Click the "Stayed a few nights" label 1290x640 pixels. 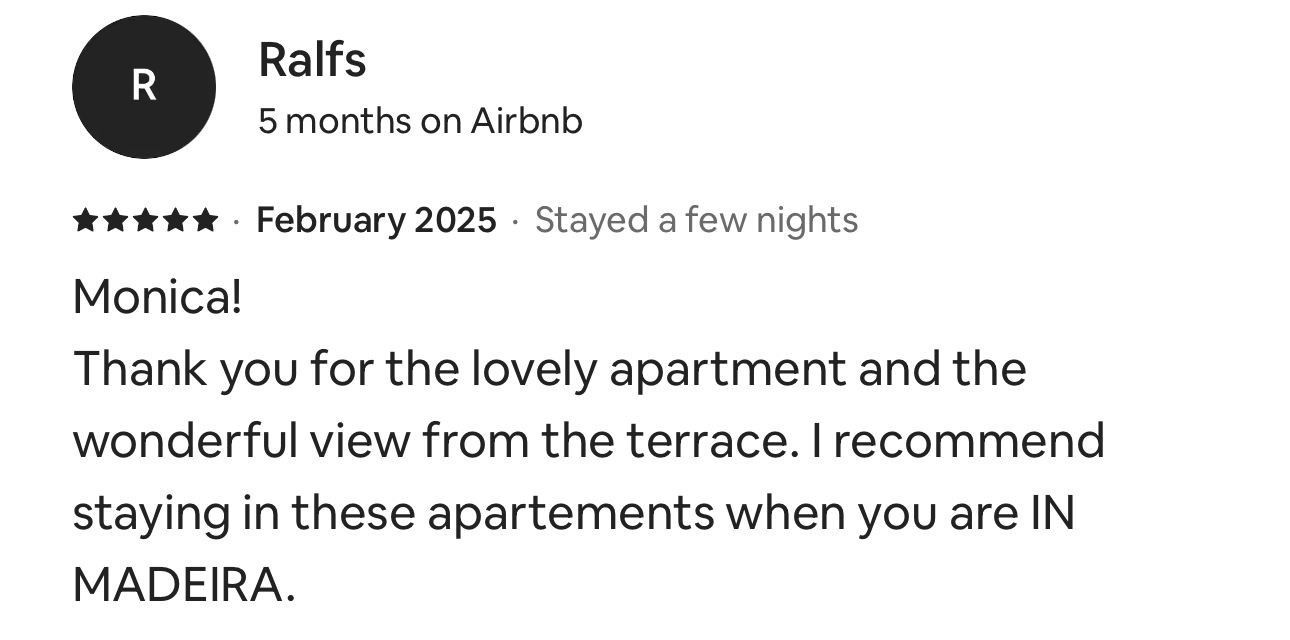(x=696, y=220)
